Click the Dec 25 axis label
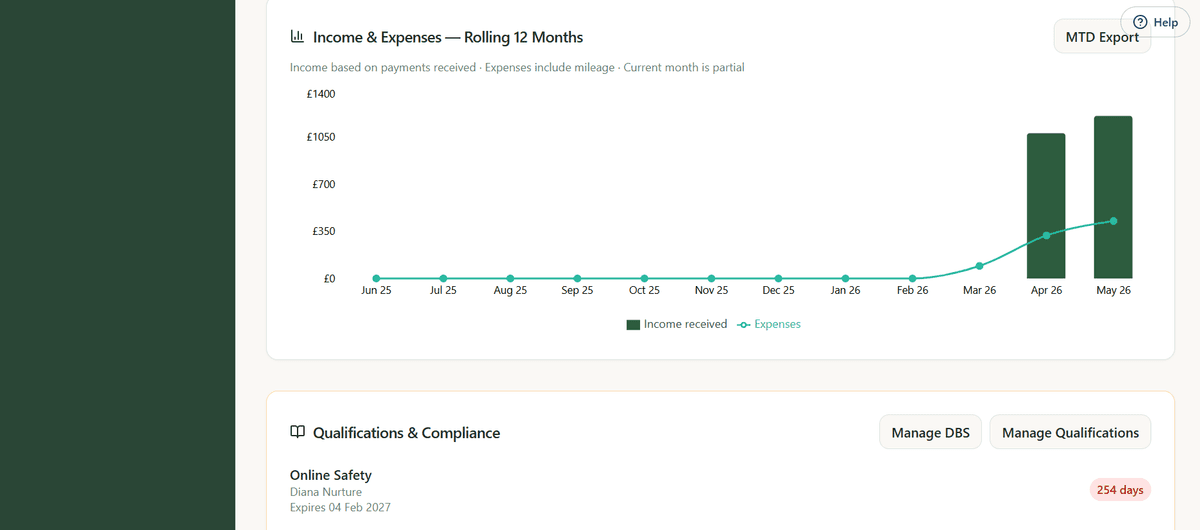 point(778,290)
